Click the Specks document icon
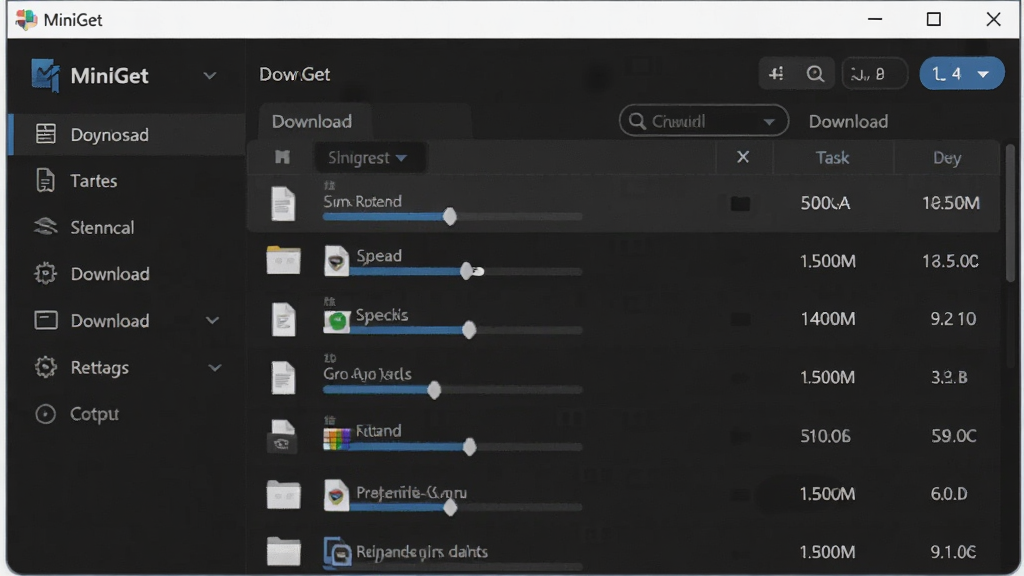The width and height of the screenshot is (1024, 576). coord(283,319)
